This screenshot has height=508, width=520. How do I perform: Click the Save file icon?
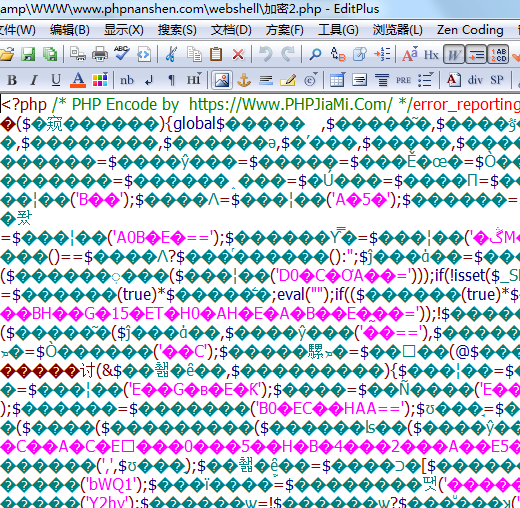(28, 54)
